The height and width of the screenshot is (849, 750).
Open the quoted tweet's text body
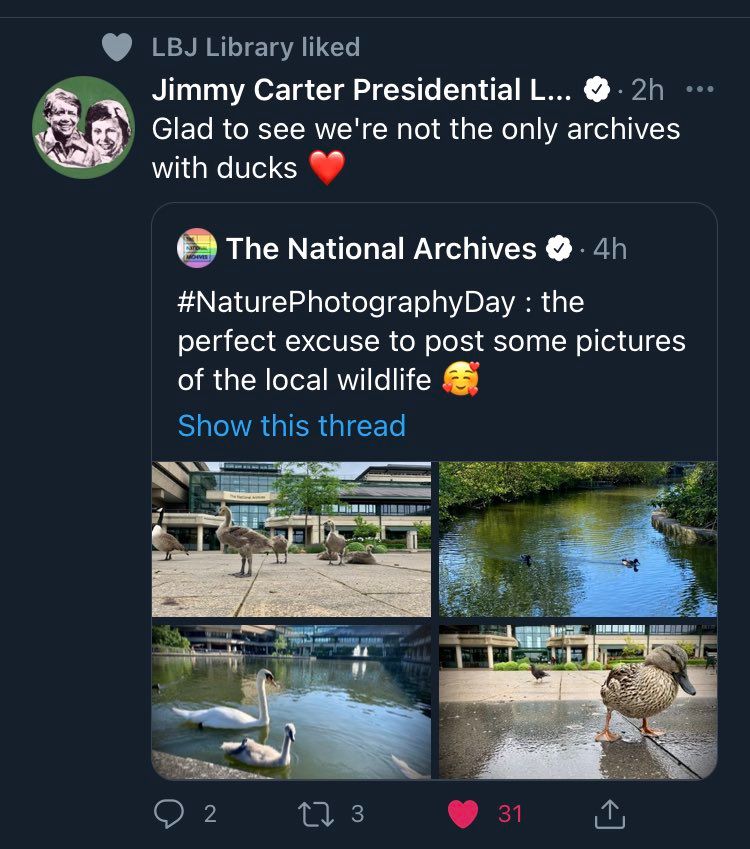(x=431, y=341)
